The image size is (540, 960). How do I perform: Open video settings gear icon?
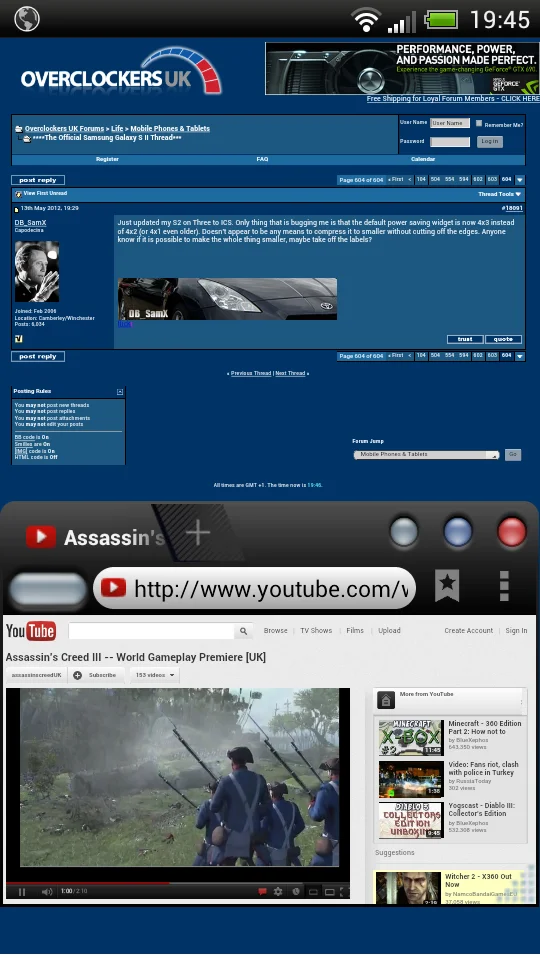coord(278,892)
